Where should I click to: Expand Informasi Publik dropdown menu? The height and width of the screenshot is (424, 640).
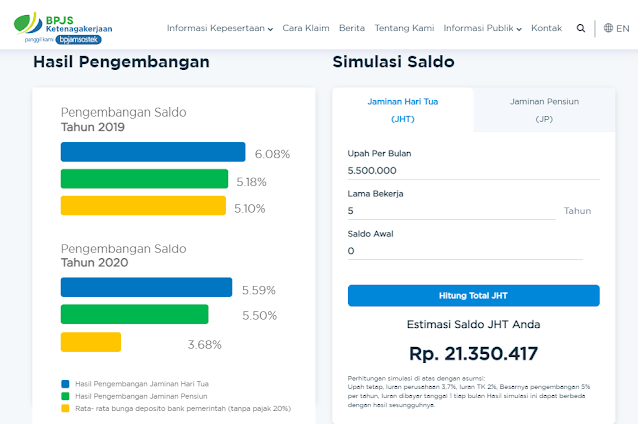tap(482, 28)
